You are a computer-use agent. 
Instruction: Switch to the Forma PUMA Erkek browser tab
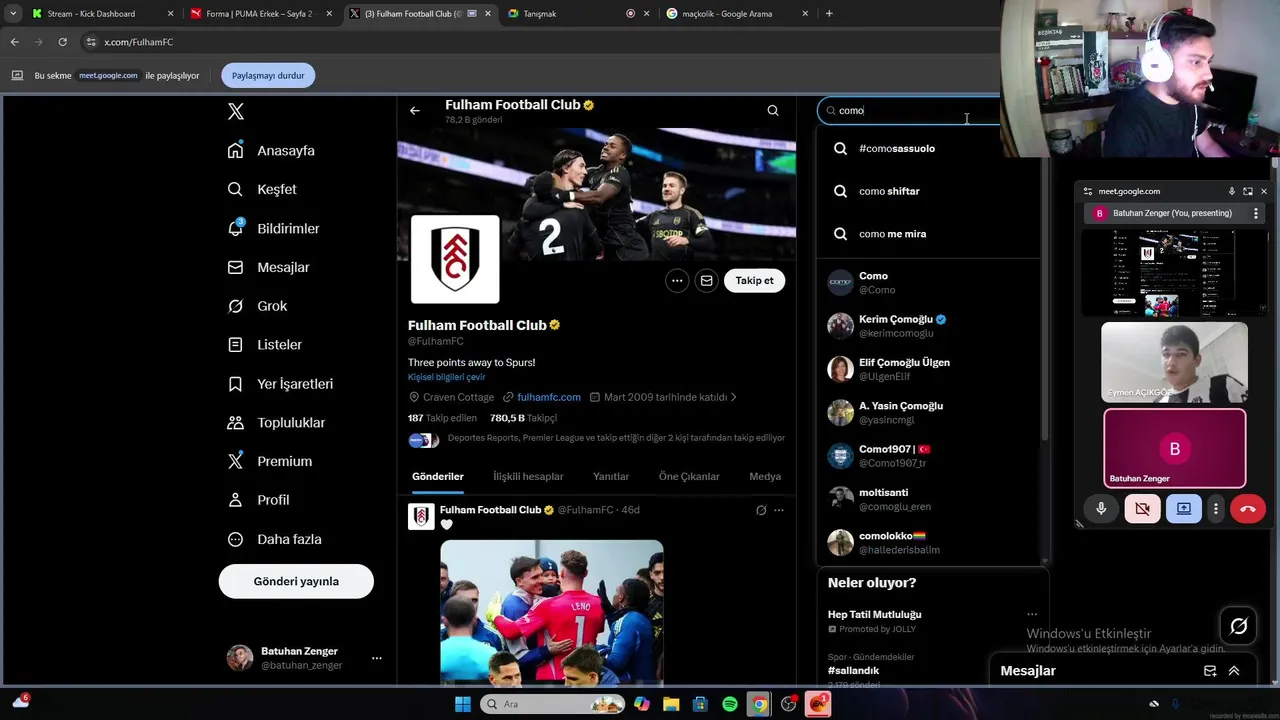click(260, 13)
